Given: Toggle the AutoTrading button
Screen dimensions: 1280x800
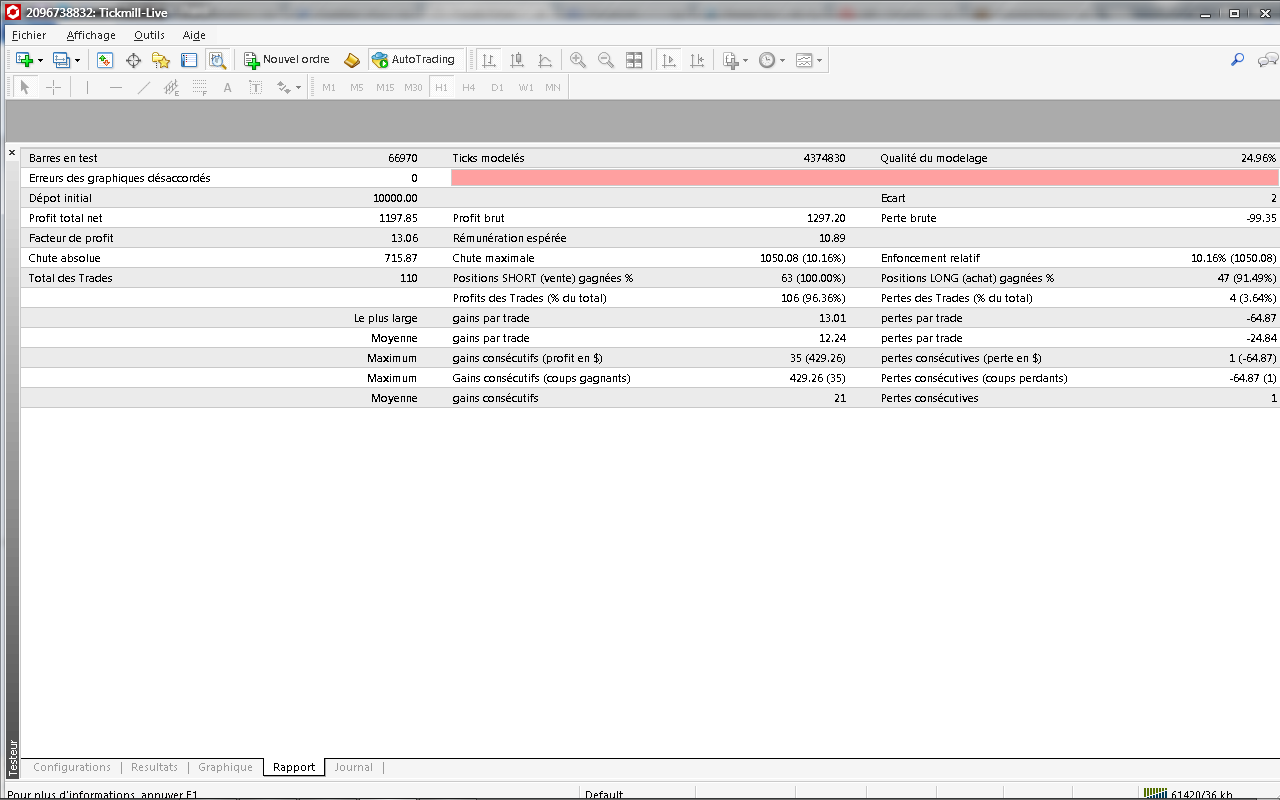Looking at the screenshot, I should click(413, 60).
